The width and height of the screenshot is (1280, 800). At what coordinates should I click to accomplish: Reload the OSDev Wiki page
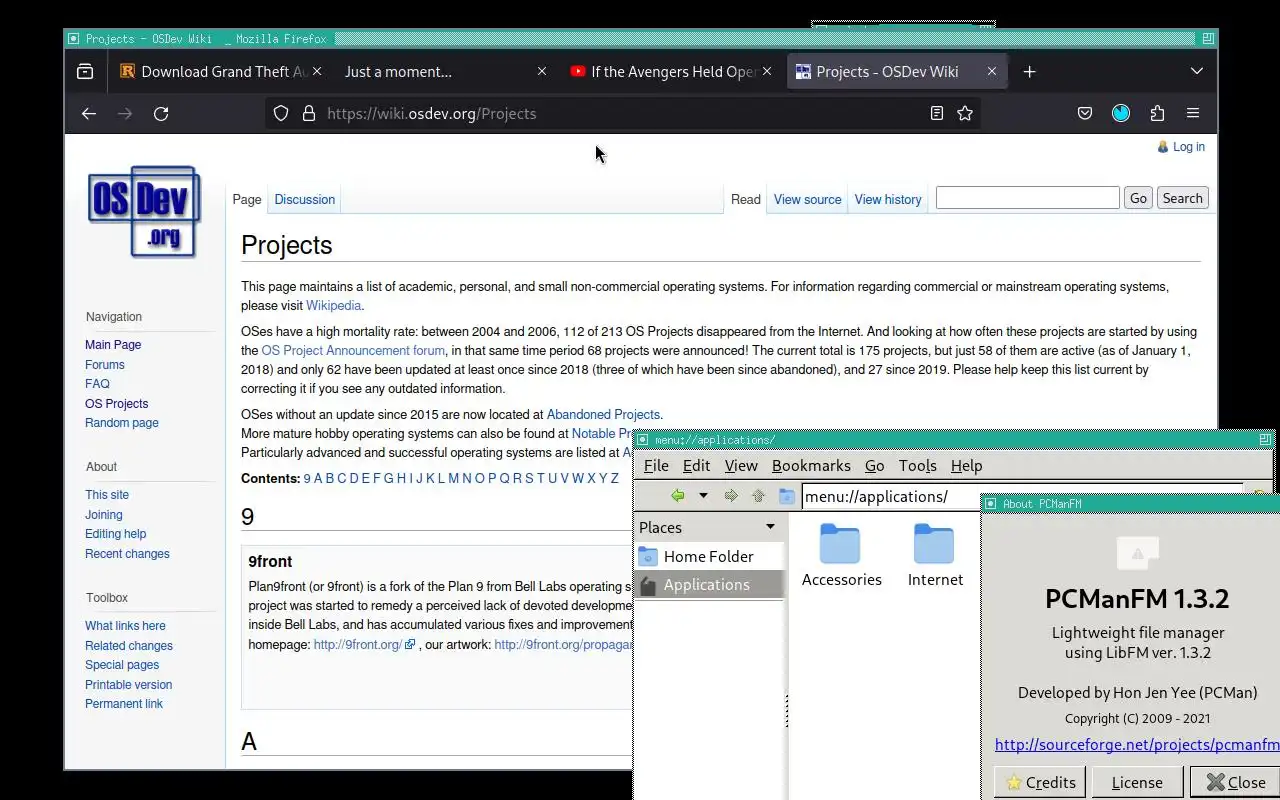click(x=161, y=114)
